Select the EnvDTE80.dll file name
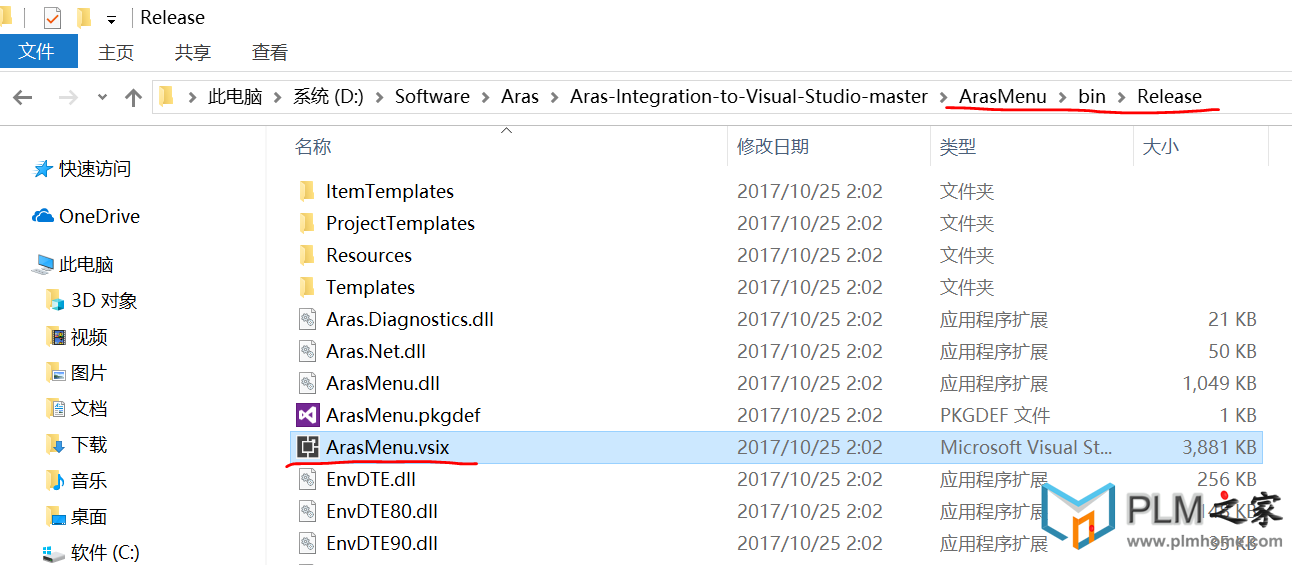This screenshot has height=565, width=1292. click(x=382, y=511)
